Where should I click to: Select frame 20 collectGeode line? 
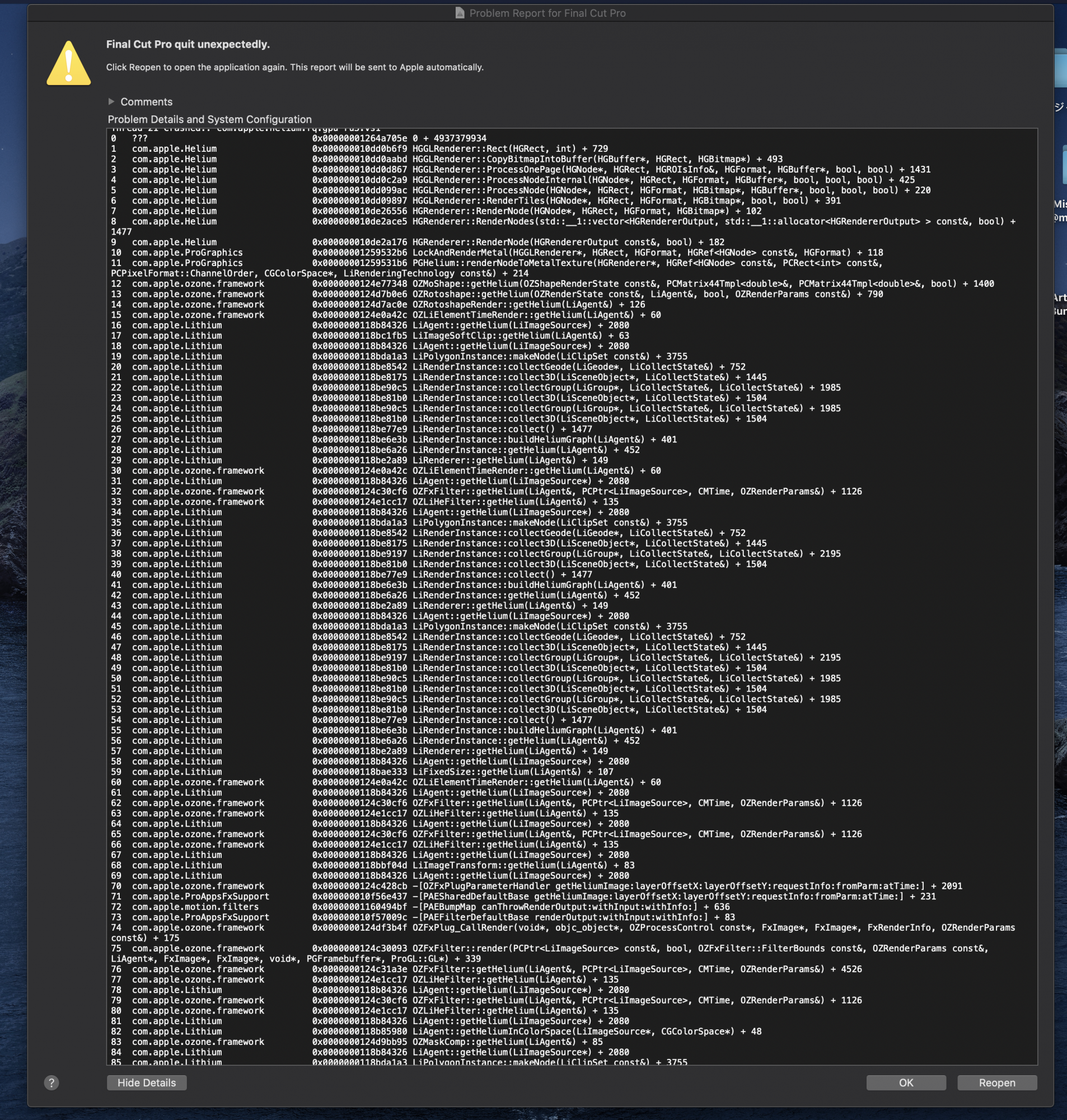pyautogui.click(x=428, y=367)
